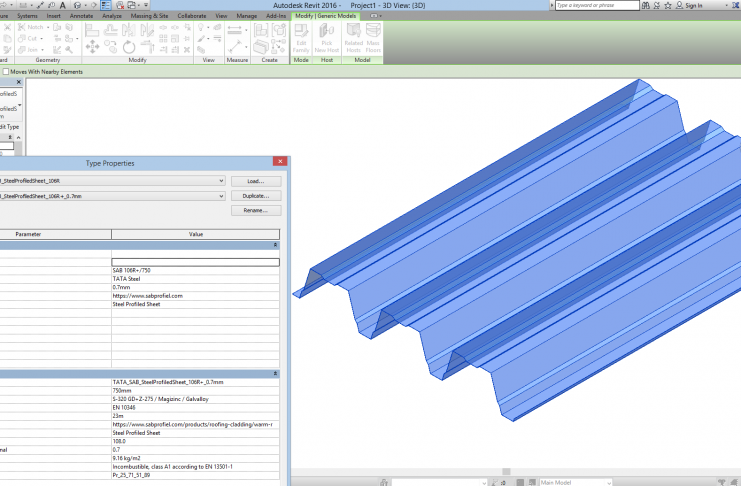
Task: Switch to the Annotate ribbon tab
Action: (x=81, y=17)
